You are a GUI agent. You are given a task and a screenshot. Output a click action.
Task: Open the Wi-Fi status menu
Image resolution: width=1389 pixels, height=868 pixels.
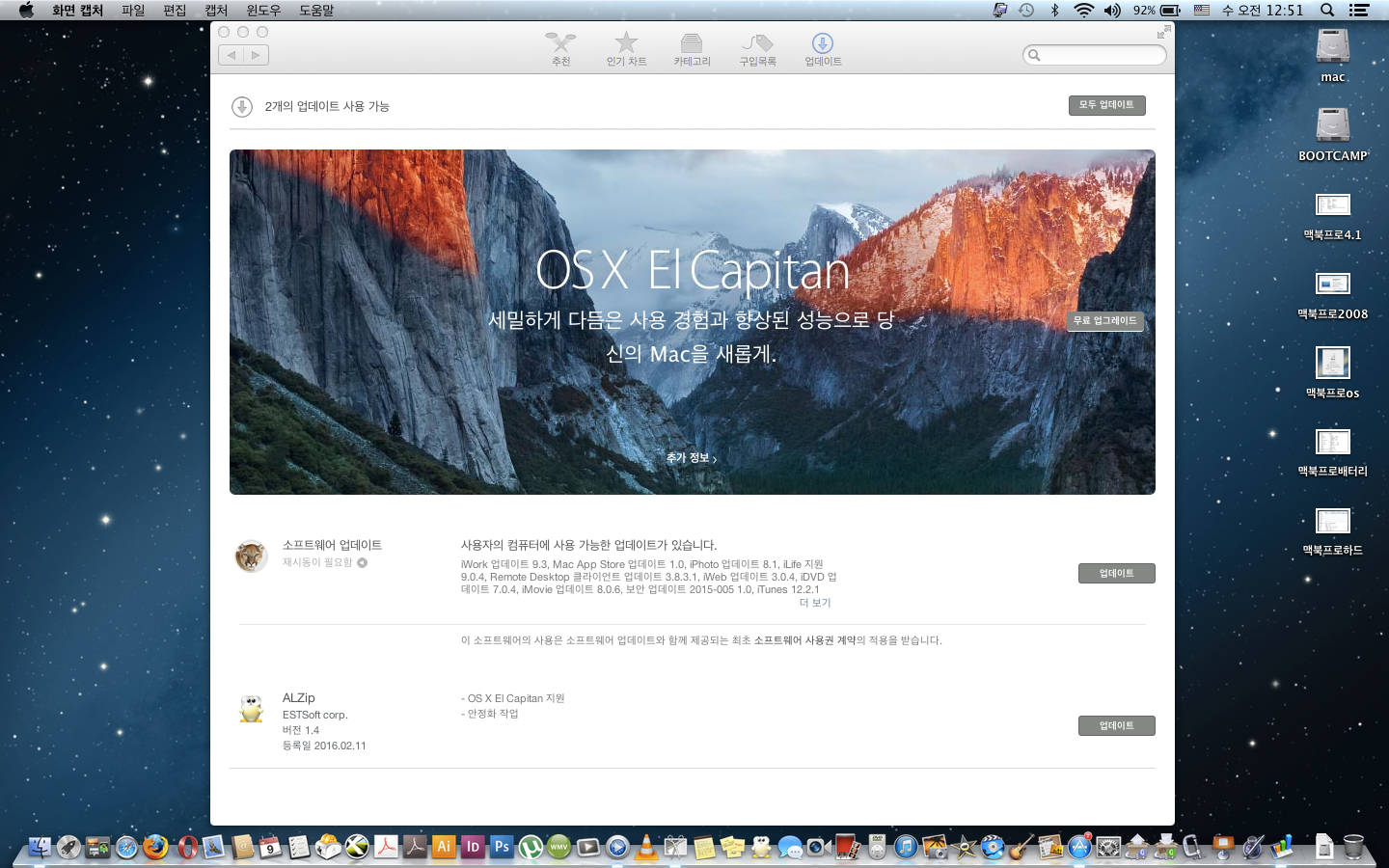[1083, 11]
